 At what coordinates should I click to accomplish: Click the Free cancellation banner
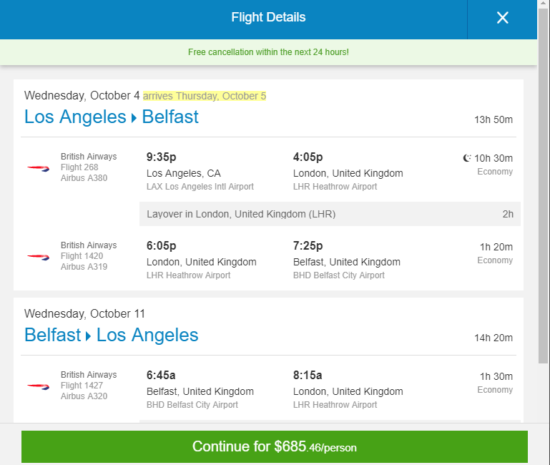(268, 52)
